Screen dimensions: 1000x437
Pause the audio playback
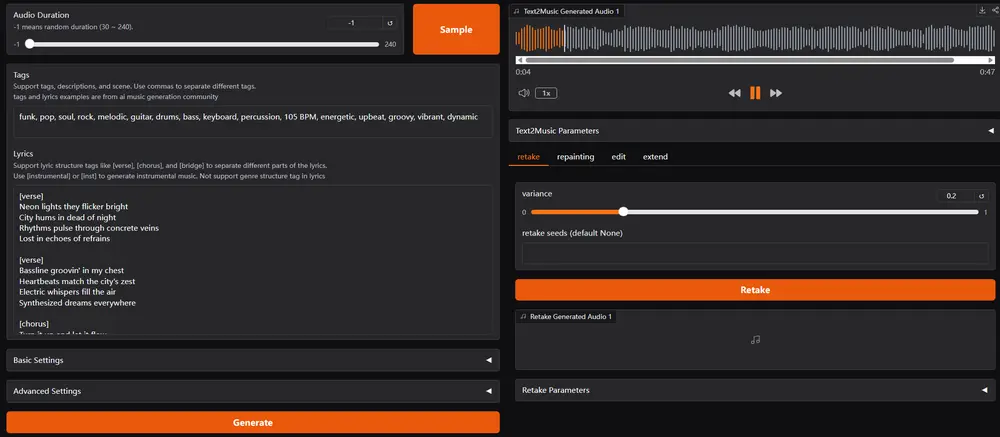tap(755, 93)
